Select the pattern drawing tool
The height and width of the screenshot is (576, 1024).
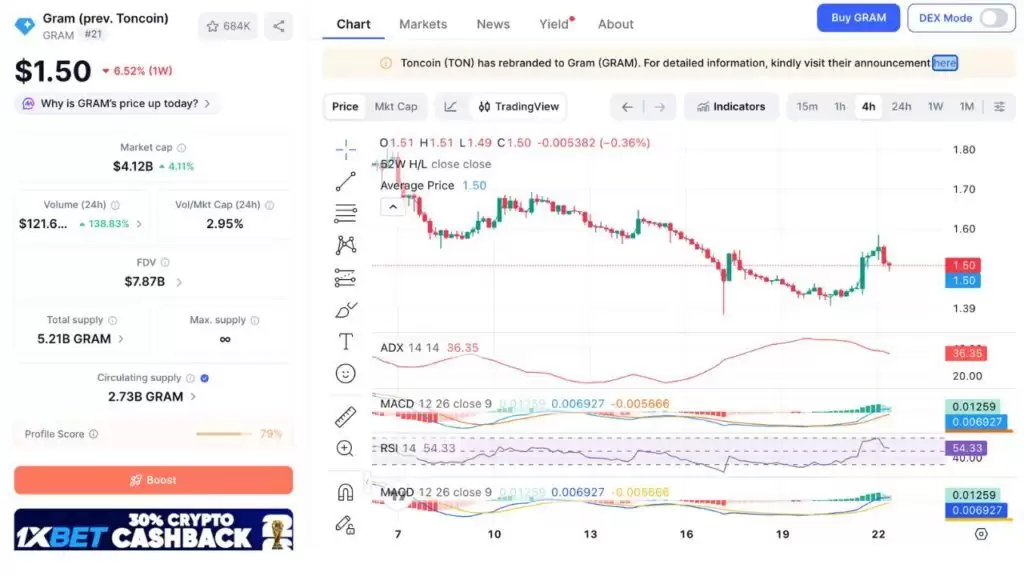[345, 245]
